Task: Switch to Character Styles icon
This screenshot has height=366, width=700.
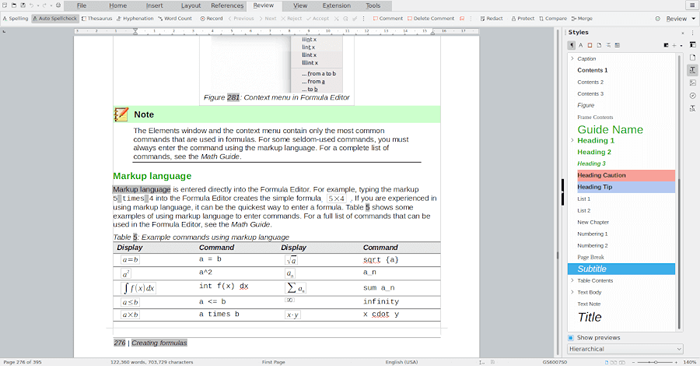Action: [581, 45]
